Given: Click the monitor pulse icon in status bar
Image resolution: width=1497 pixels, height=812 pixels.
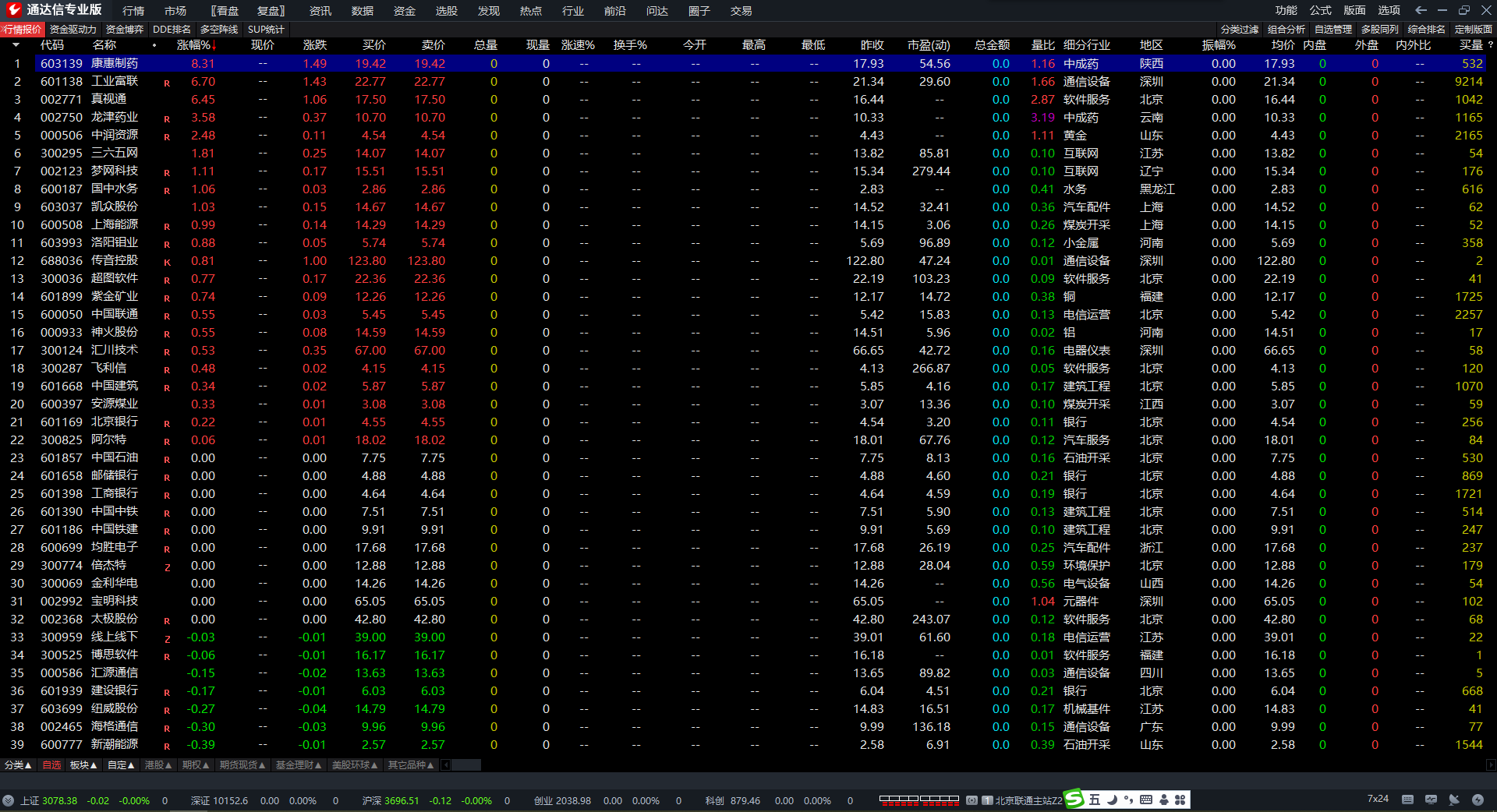Looking at the screenshot, I should [1431, 800].
